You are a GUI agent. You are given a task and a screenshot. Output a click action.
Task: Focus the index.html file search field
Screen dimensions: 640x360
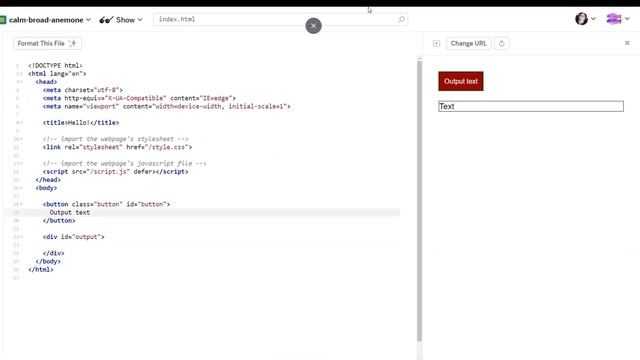[280, 19]
